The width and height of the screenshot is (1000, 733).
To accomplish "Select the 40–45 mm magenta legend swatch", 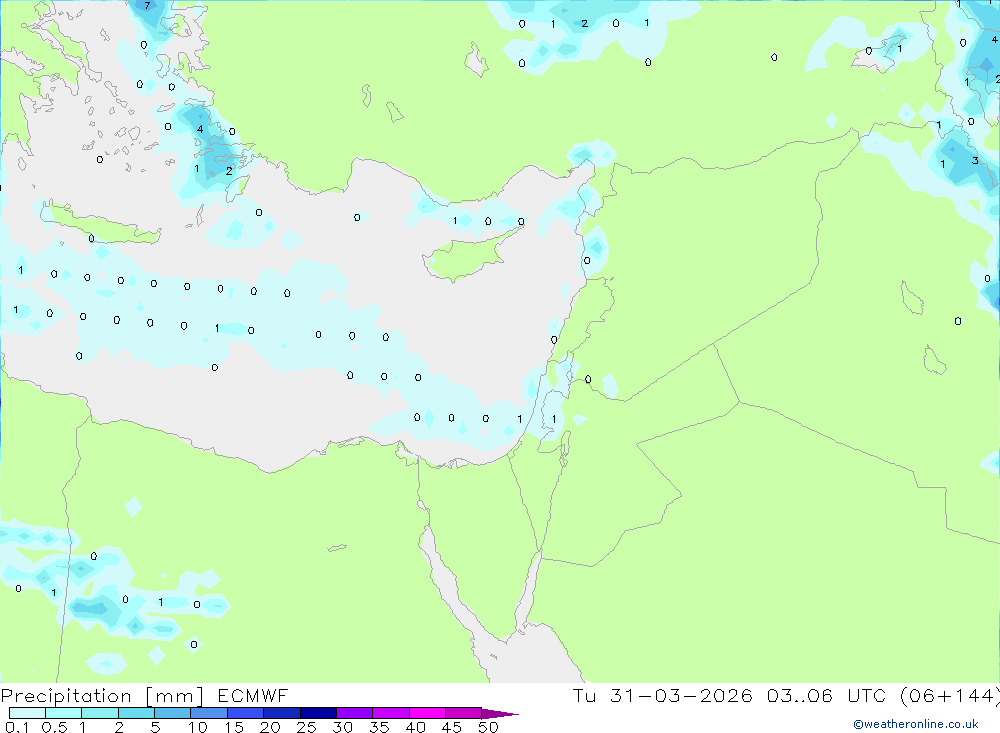I will pyautogui.click(x=427, y=713).
